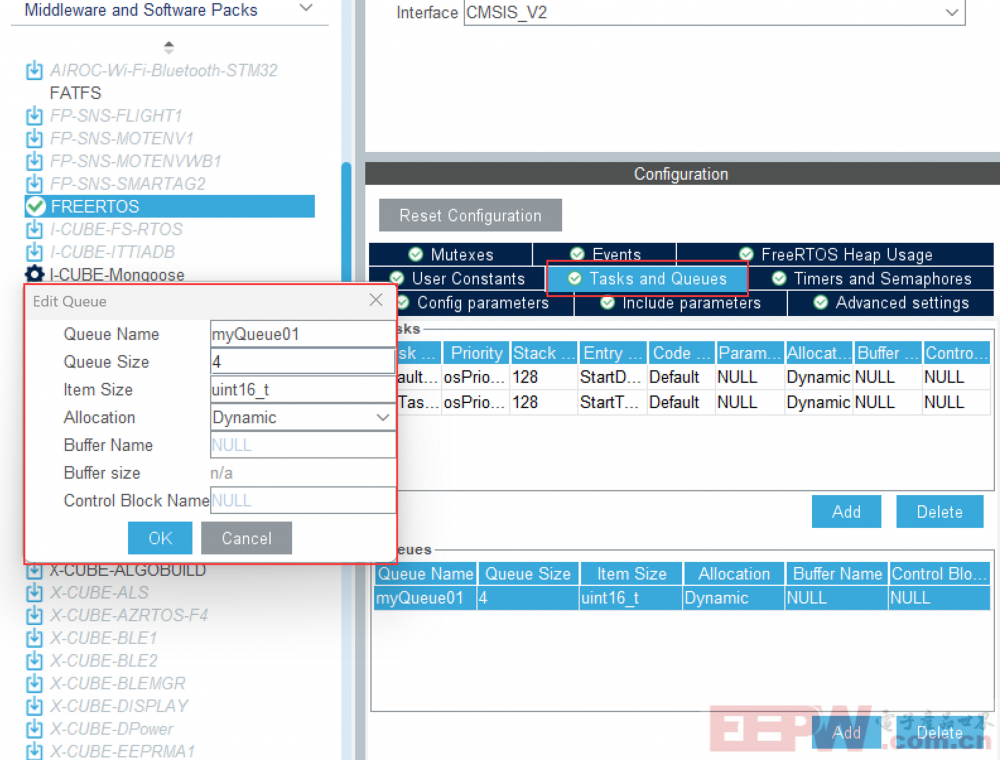Switch to the Mutexes tab
Image resolution: width=1000 pixels, height=760 pixels.
tap(451, 254)
